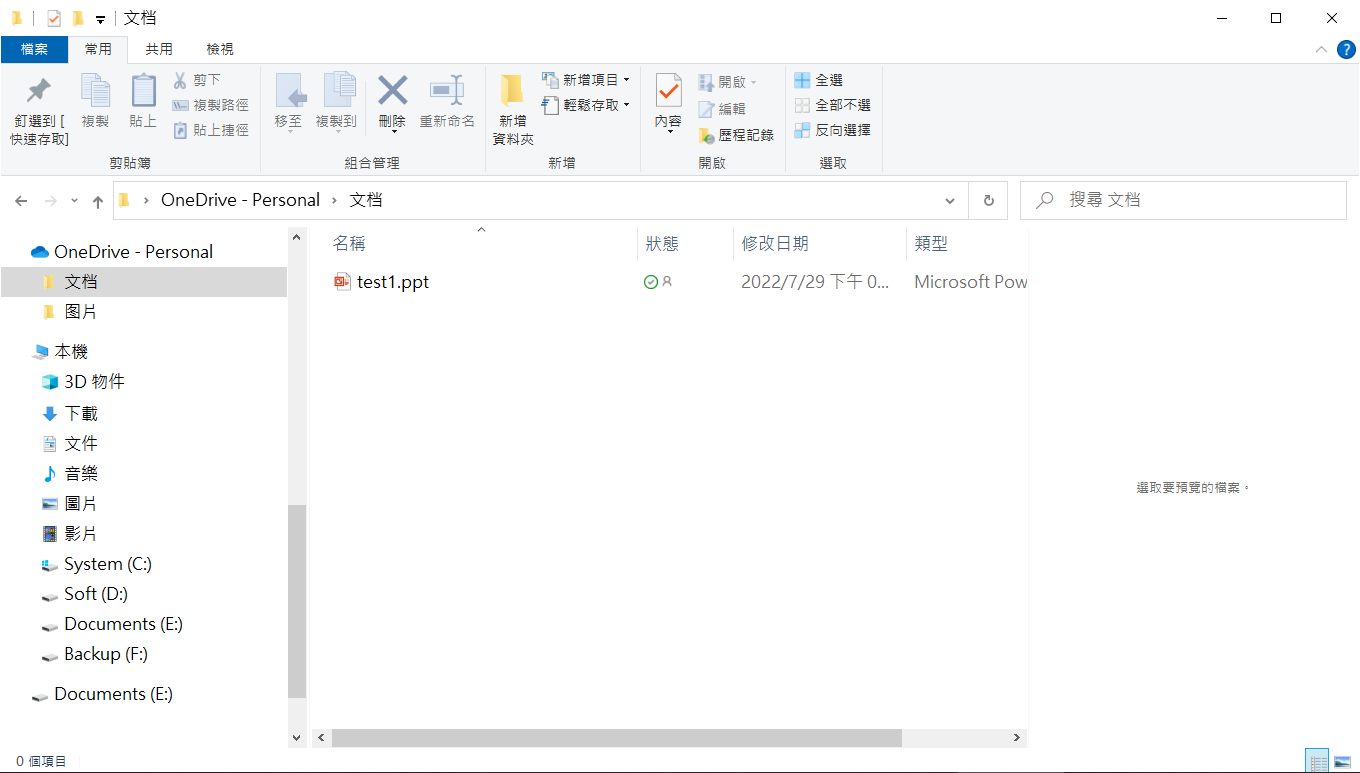Customize quick access toolbar dropdown
Viewport: 1360px width, 773px height.
pos(100,19)
